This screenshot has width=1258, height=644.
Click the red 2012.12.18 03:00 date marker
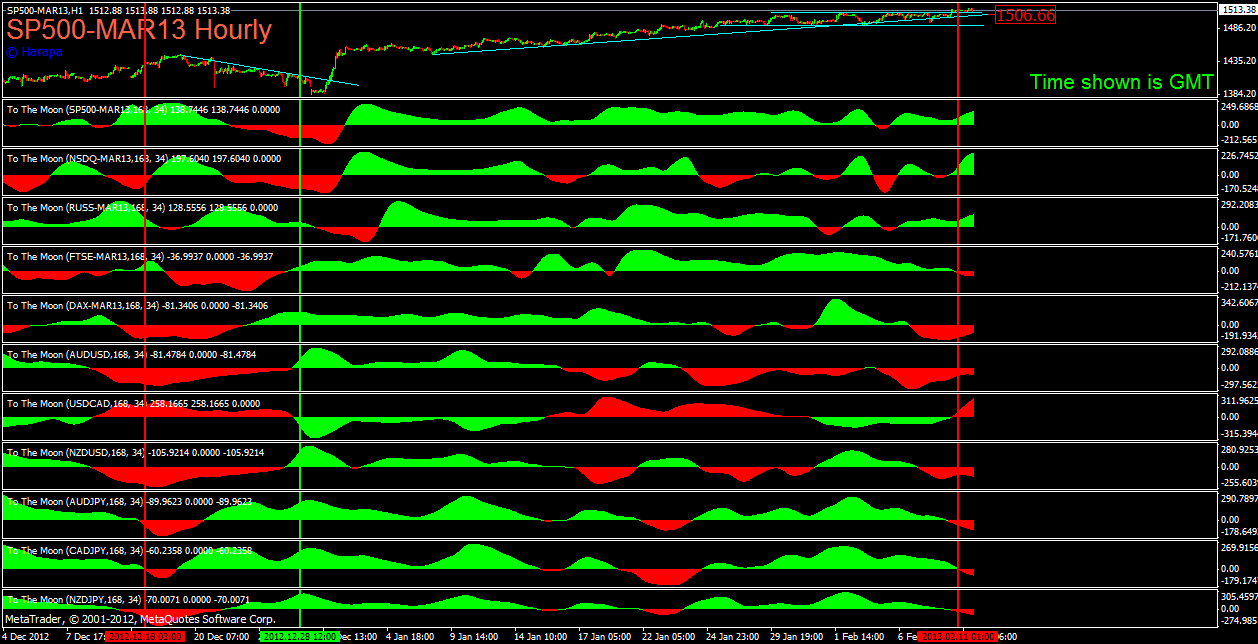click(x=145, y=636)
